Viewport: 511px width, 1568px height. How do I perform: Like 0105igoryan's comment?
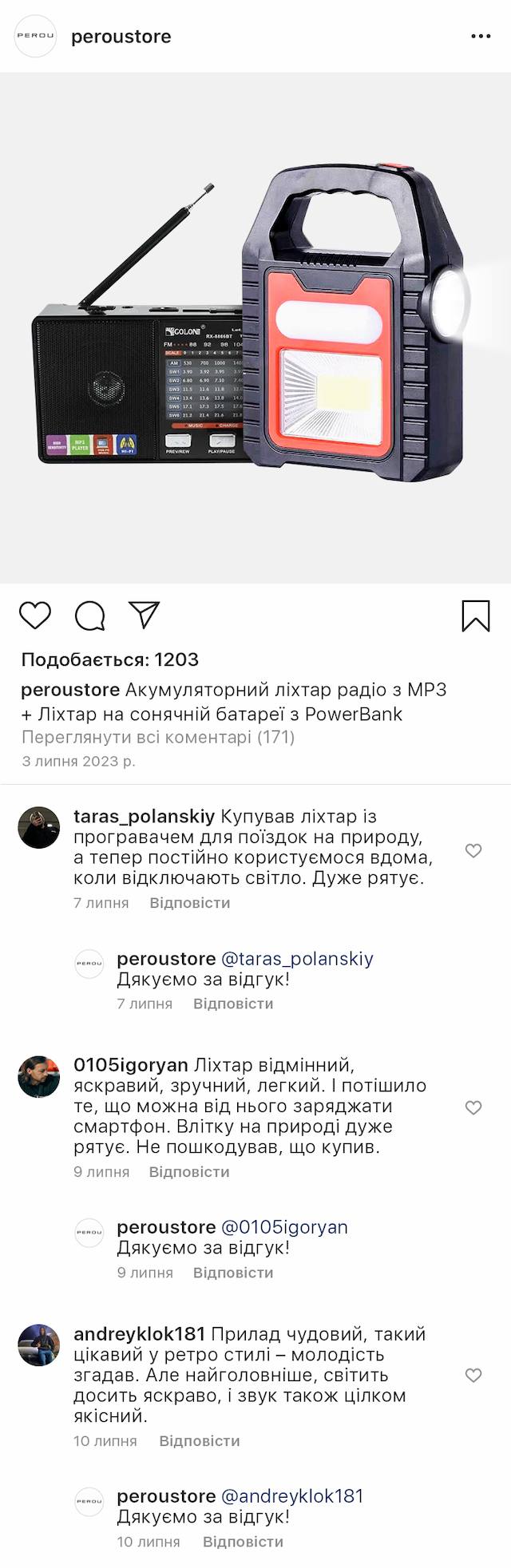click(473, 1107)
